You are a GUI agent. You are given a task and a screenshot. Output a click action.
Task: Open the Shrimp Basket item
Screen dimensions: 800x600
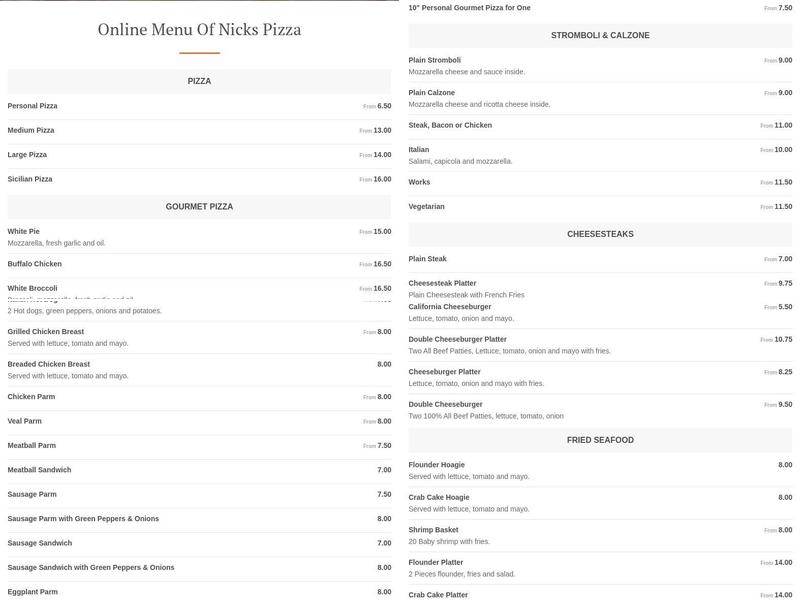(434, 530)
